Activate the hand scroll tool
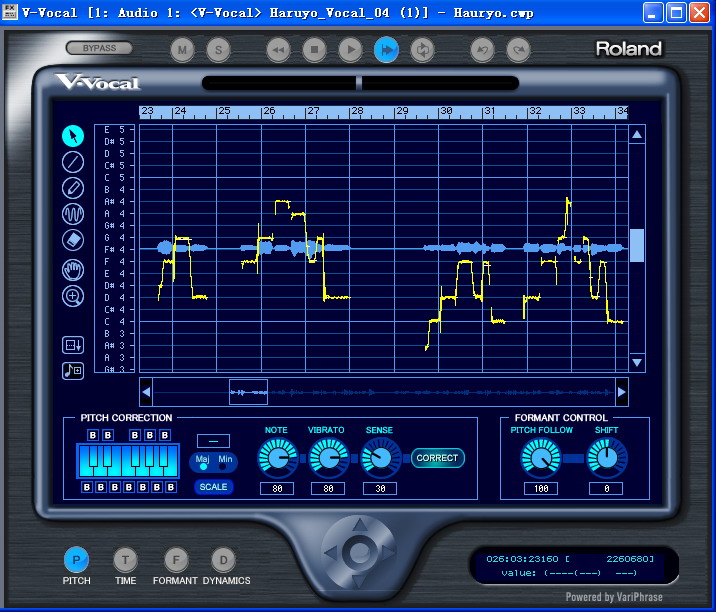 tap(73, 269)
